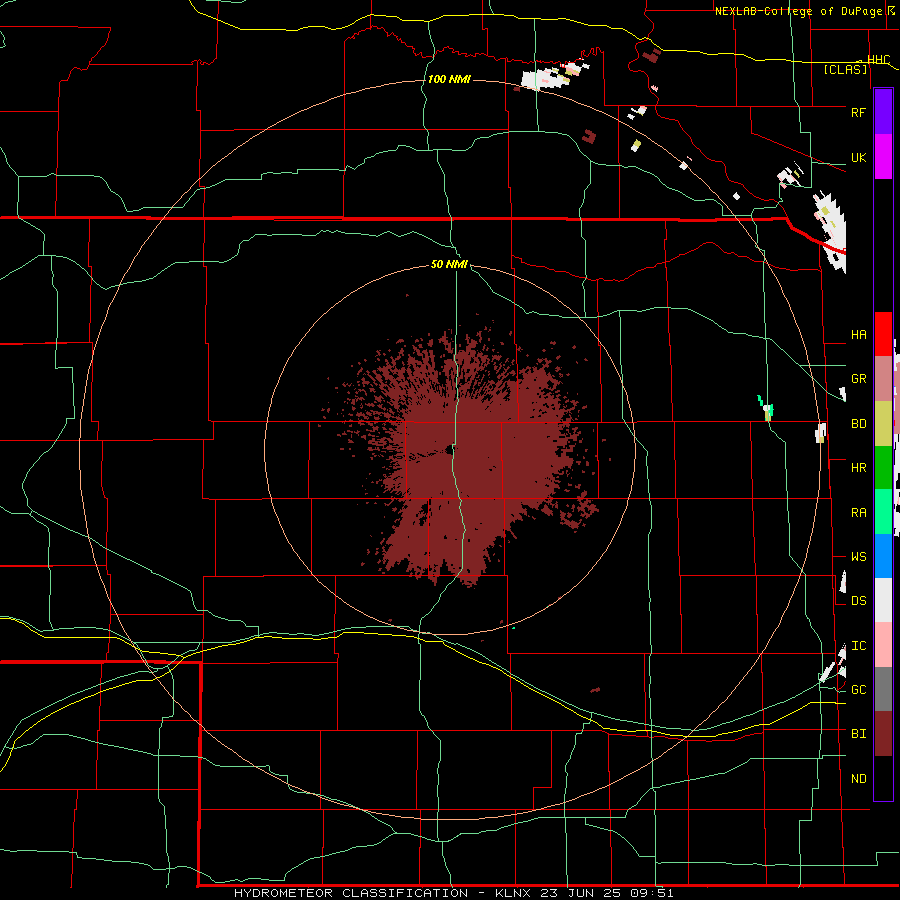Click the 'HR' legend label
Screen dimensions: 900x900
point(858,468)
